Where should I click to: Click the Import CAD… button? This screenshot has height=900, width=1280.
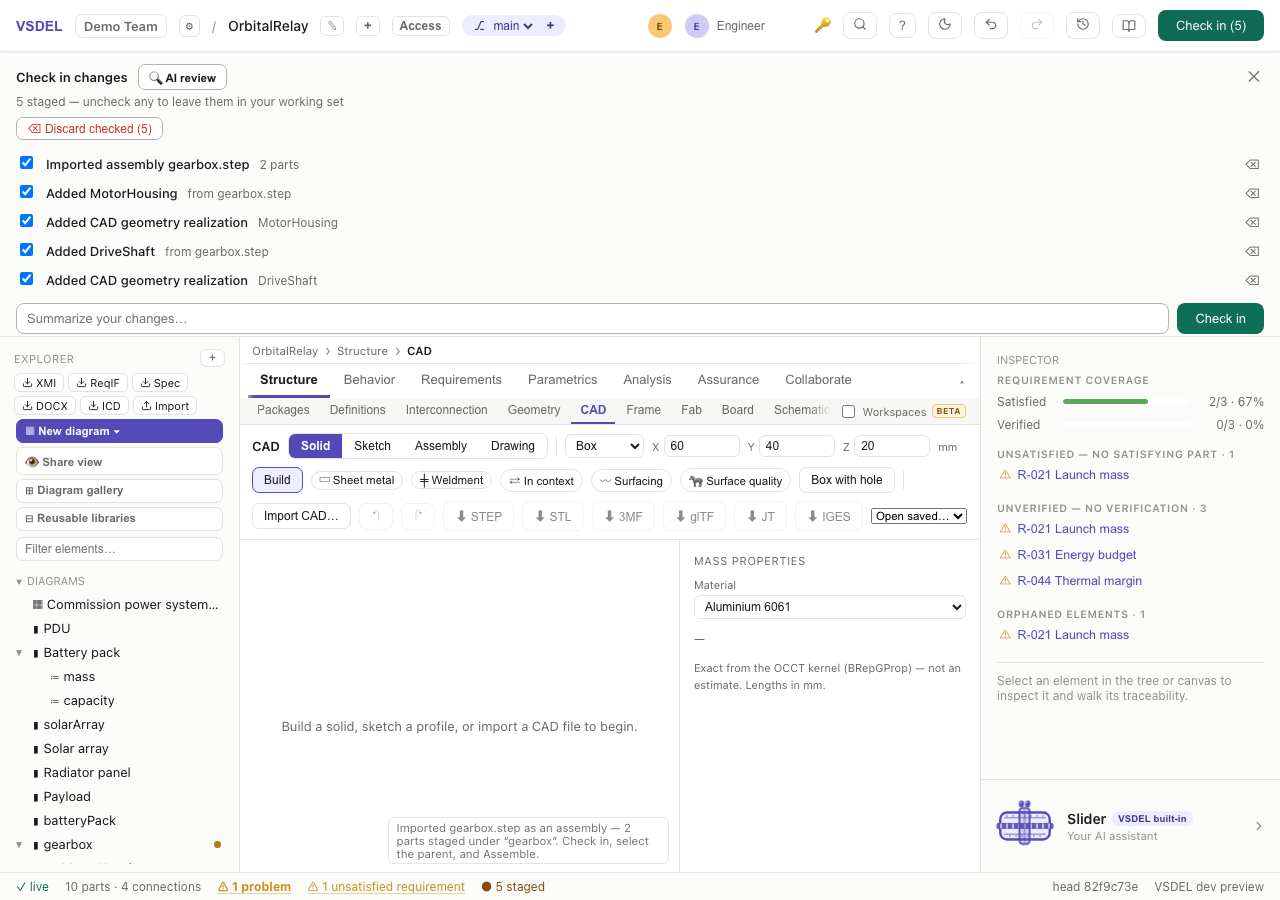coord(301,516)
